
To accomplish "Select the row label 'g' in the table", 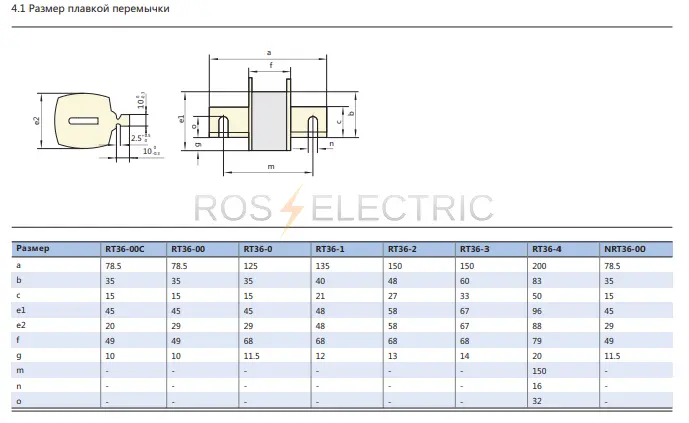I will click(x=18, y=355).
